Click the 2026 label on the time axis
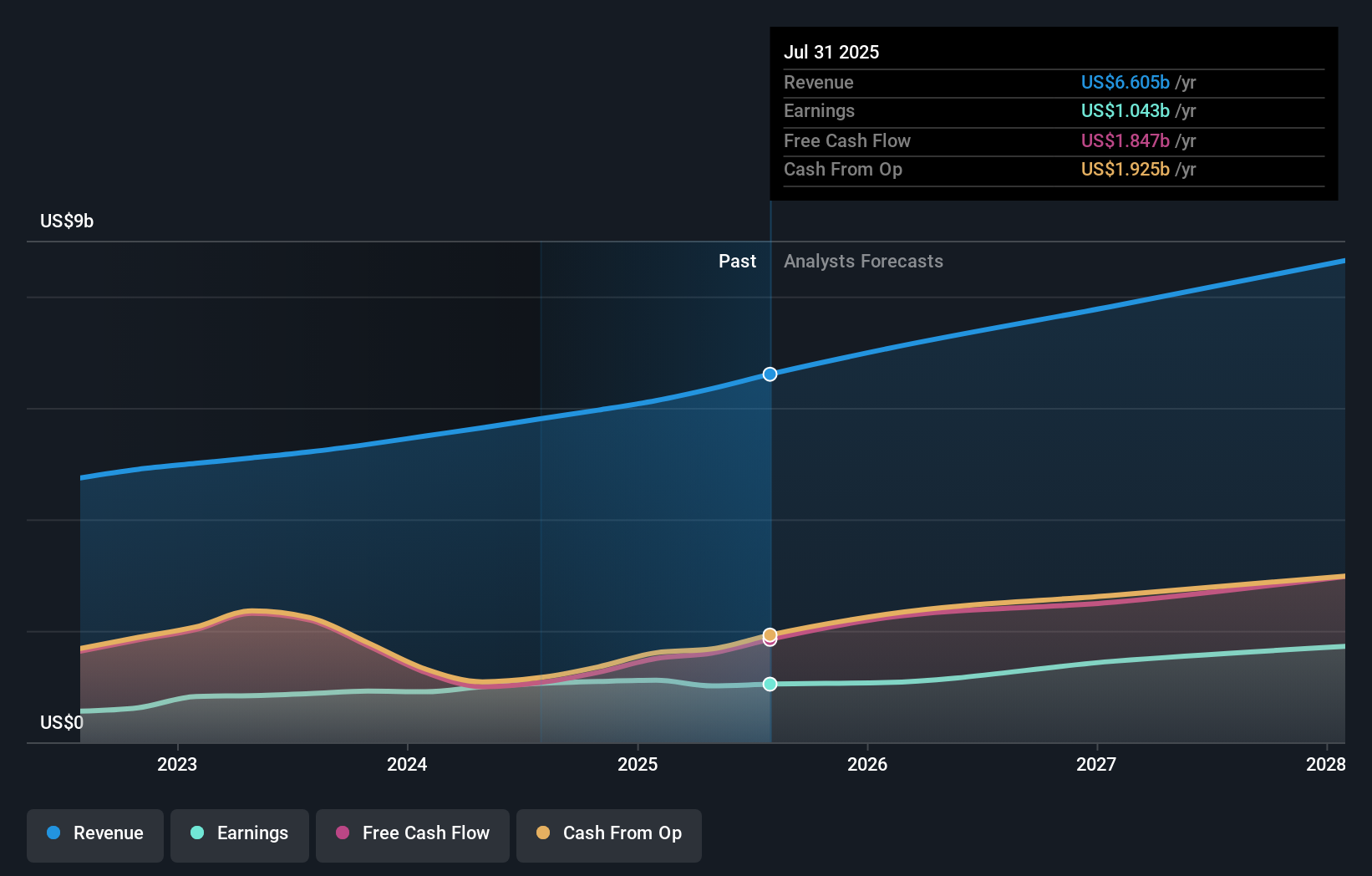The height and width of the screenshot is (876, 1372). [868, 764]
